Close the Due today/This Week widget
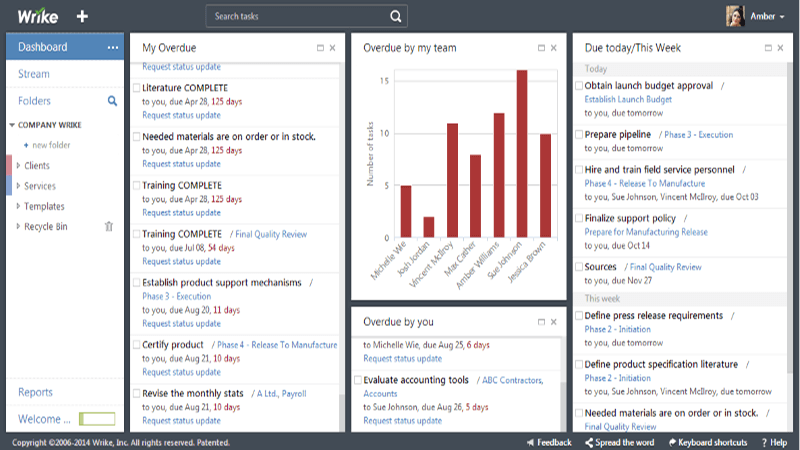The width and height of the screenshot is (800, 450). click(x=780, y=48)
